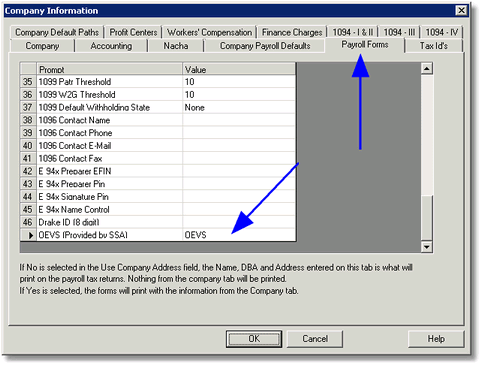482x366 pixels.
Task: Open the Profit Centers tab
Action: (133, 32)
